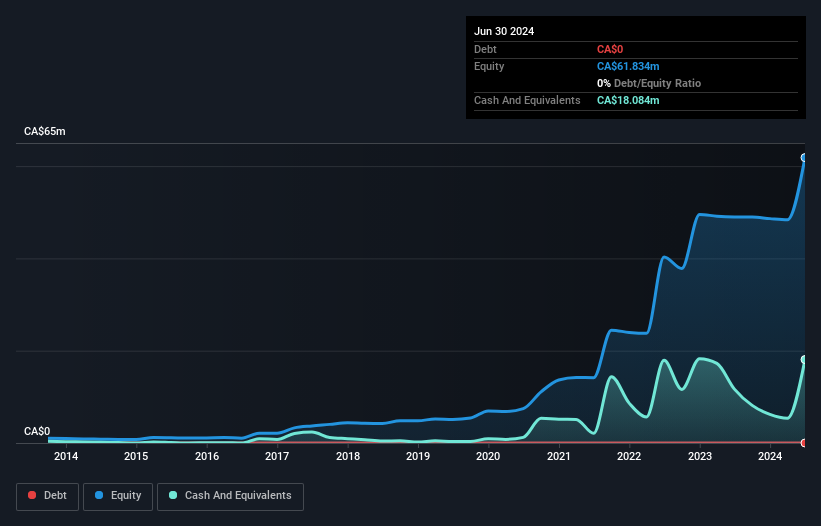Click the 2015 x-axis label
The width and height of the screenshot is (821, 526).
pos(136,456)
